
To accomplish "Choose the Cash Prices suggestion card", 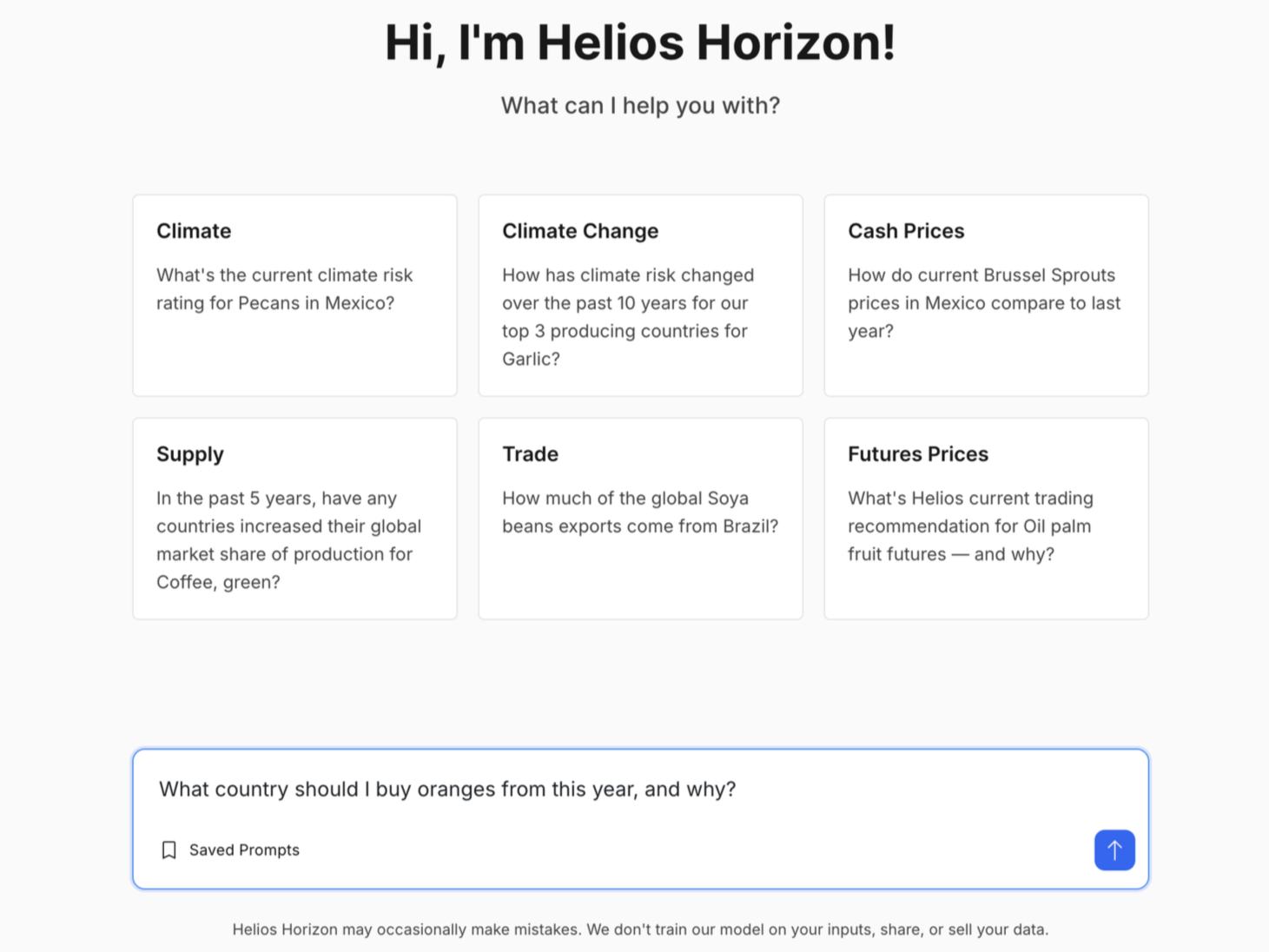I will click(986, 295).
